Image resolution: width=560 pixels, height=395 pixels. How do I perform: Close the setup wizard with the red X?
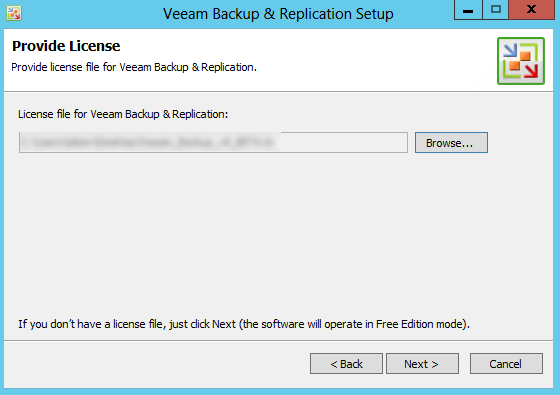point(531,10)
